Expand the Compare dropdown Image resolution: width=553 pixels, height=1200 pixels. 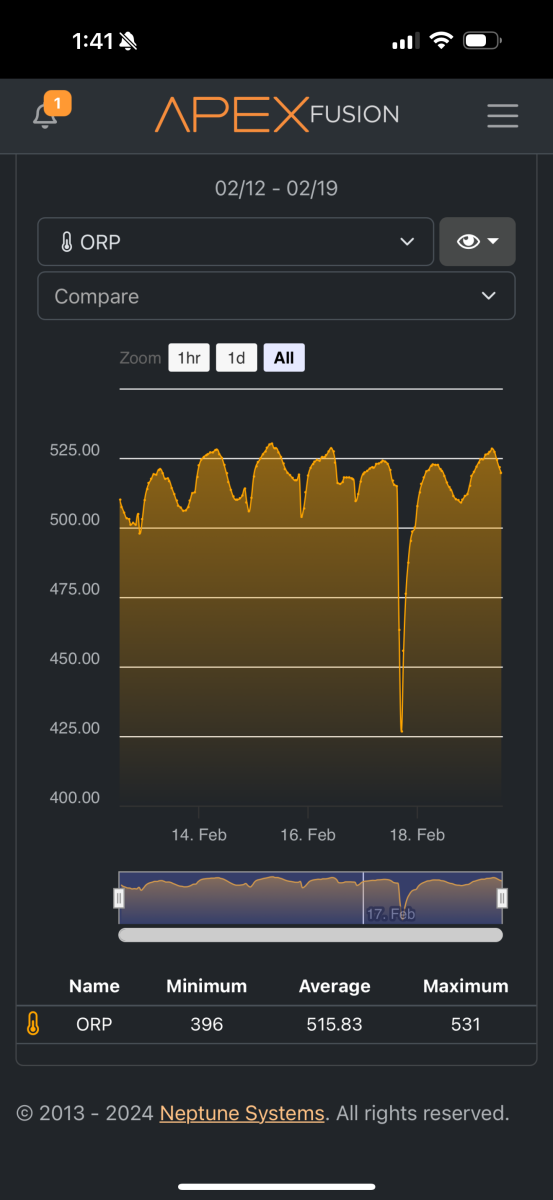276,296
